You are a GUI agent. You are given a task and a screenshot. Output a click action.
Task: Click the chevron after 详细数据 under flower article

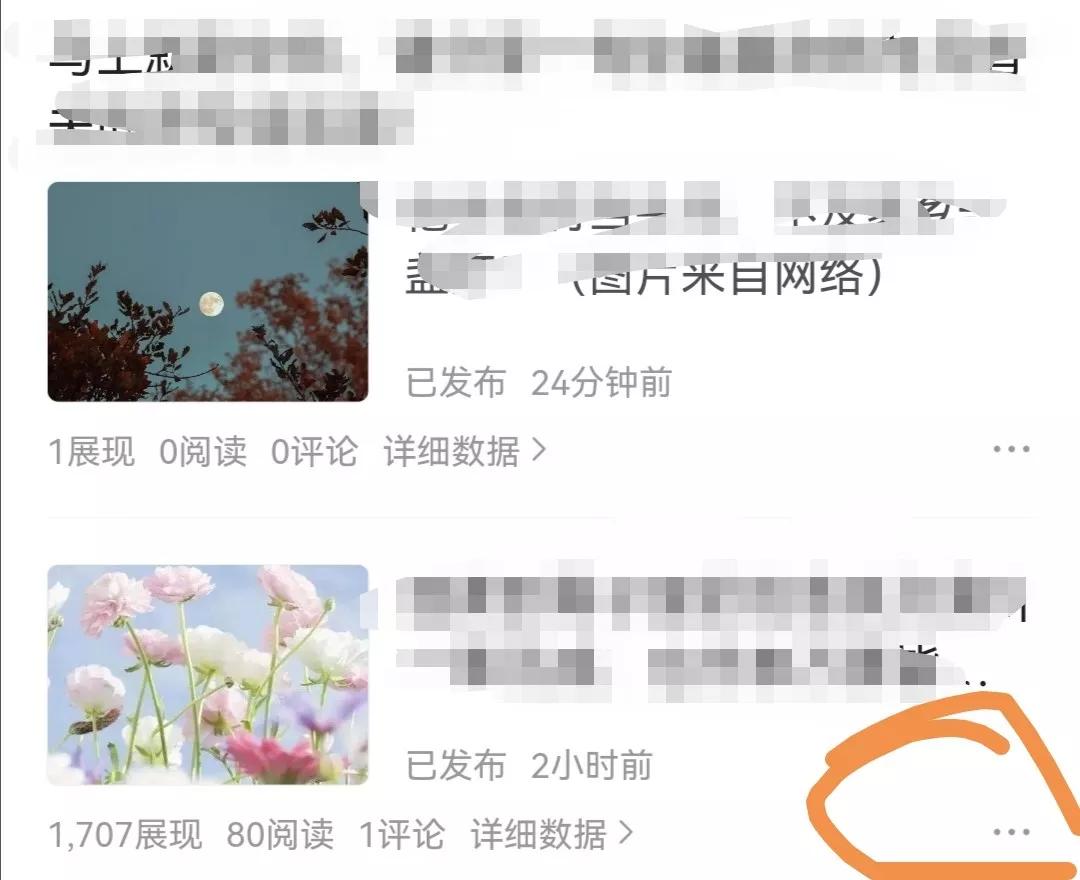point(625,833)
